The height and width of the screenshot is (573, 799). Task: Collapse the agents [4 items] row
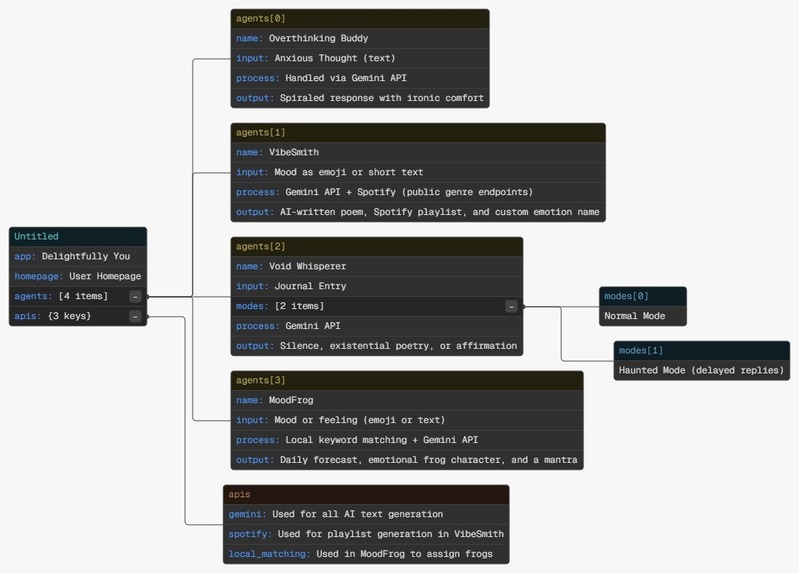tap(135, 296)
